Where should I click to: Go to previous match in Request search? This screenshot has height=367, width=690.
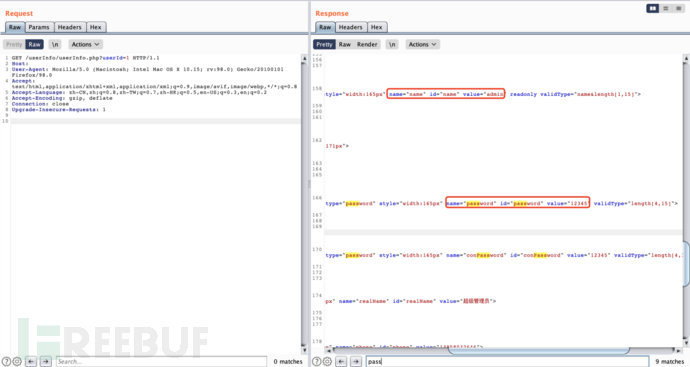coord(31,362)
